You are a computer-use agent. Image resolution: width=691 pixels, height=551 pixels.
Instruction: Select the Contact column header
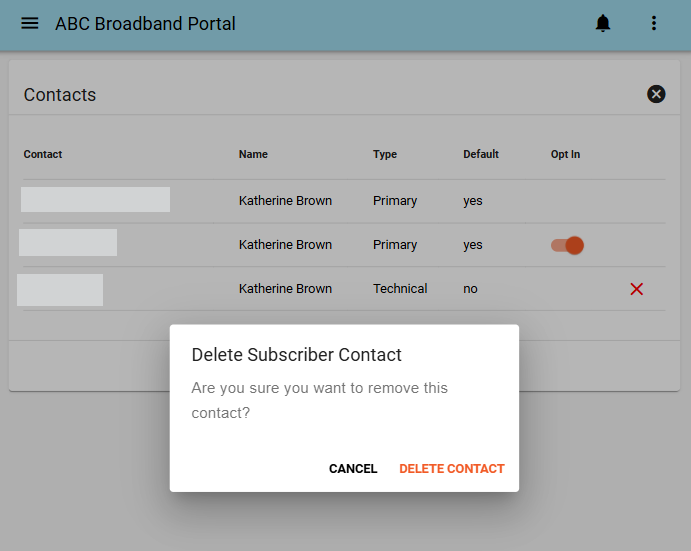[x=43, y=154]
